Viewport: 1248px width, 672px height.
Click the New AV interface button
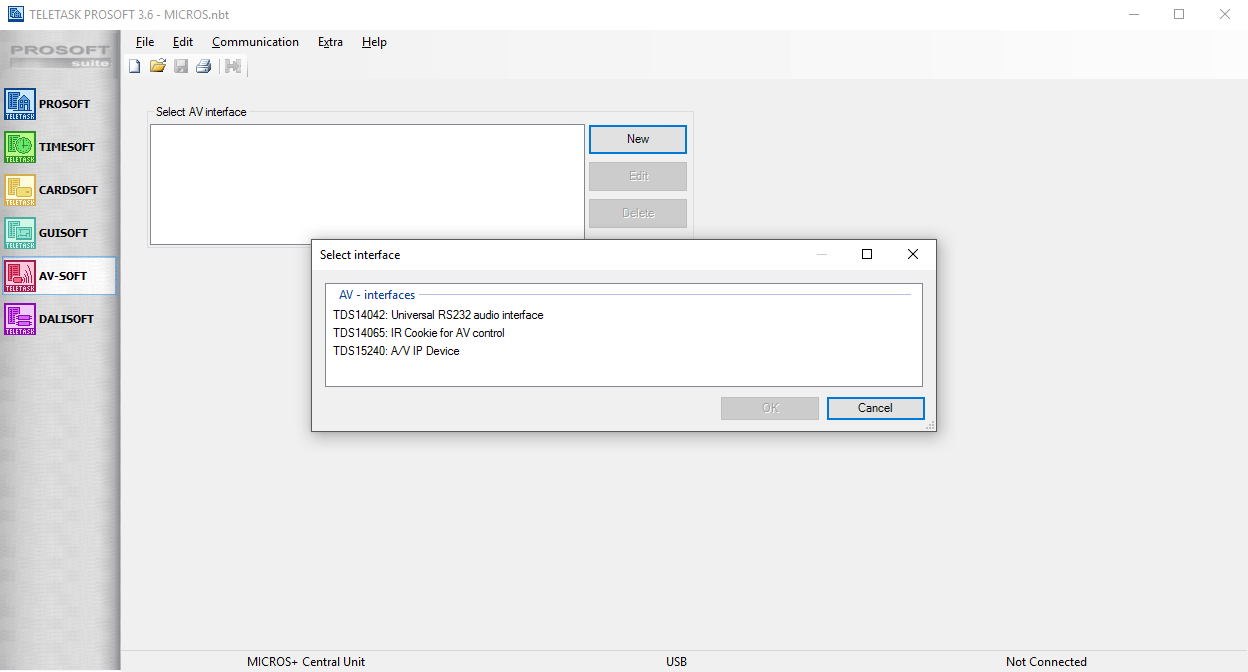pyautogui.click(x=637, y=139)
